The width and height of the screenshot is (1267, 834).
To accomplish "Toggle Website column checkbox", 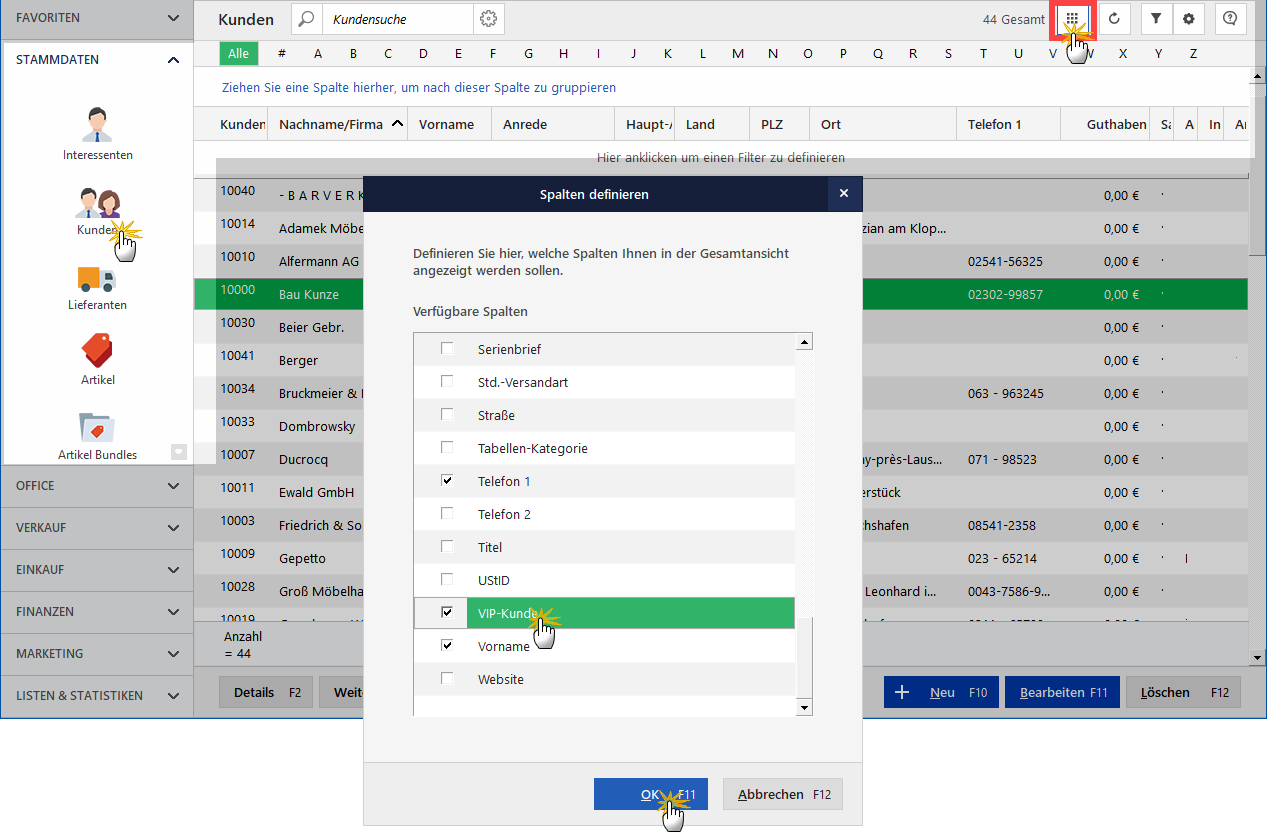I will click(x=447, y=679).
